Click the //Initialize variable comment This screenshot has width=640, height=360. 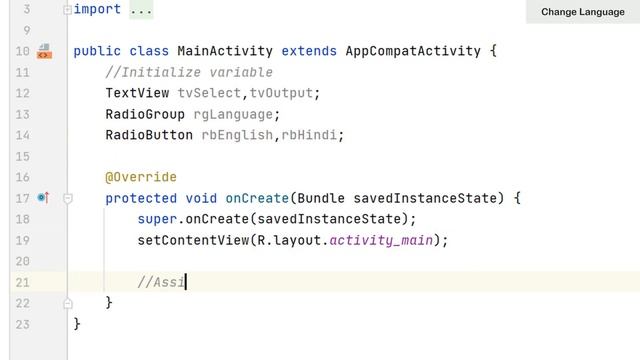[189, 72]
